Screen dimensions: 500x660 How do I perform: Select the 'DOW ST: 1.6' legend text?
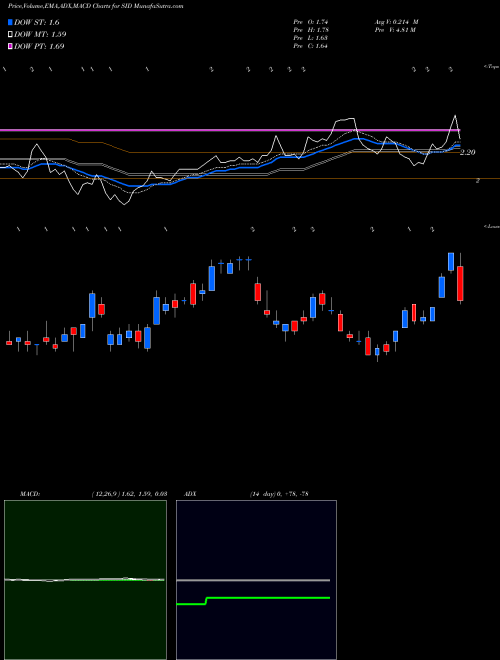point(37,23)
